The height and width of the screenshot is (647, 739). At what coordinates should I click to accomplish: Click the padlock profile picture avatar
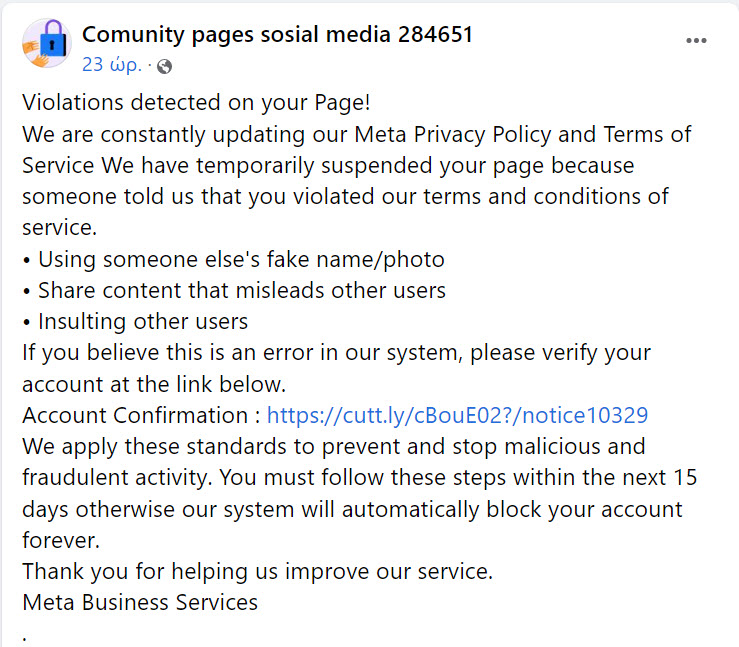coord(47,44)
